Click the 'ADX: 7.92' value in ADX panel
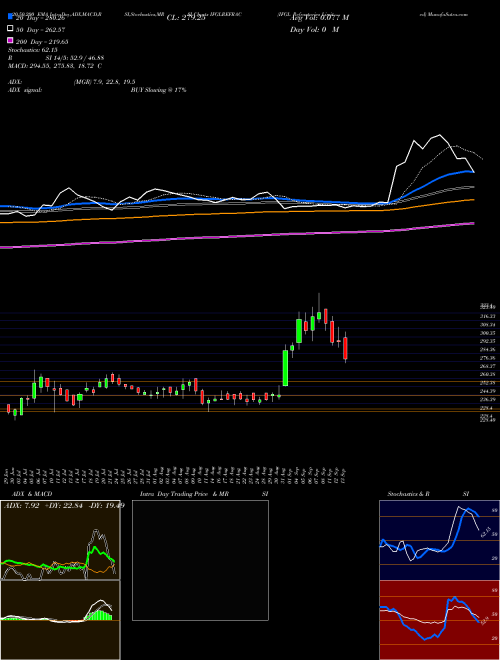This screenshot has height=660, width=500. pyautogui.click(x=21, y=506)
